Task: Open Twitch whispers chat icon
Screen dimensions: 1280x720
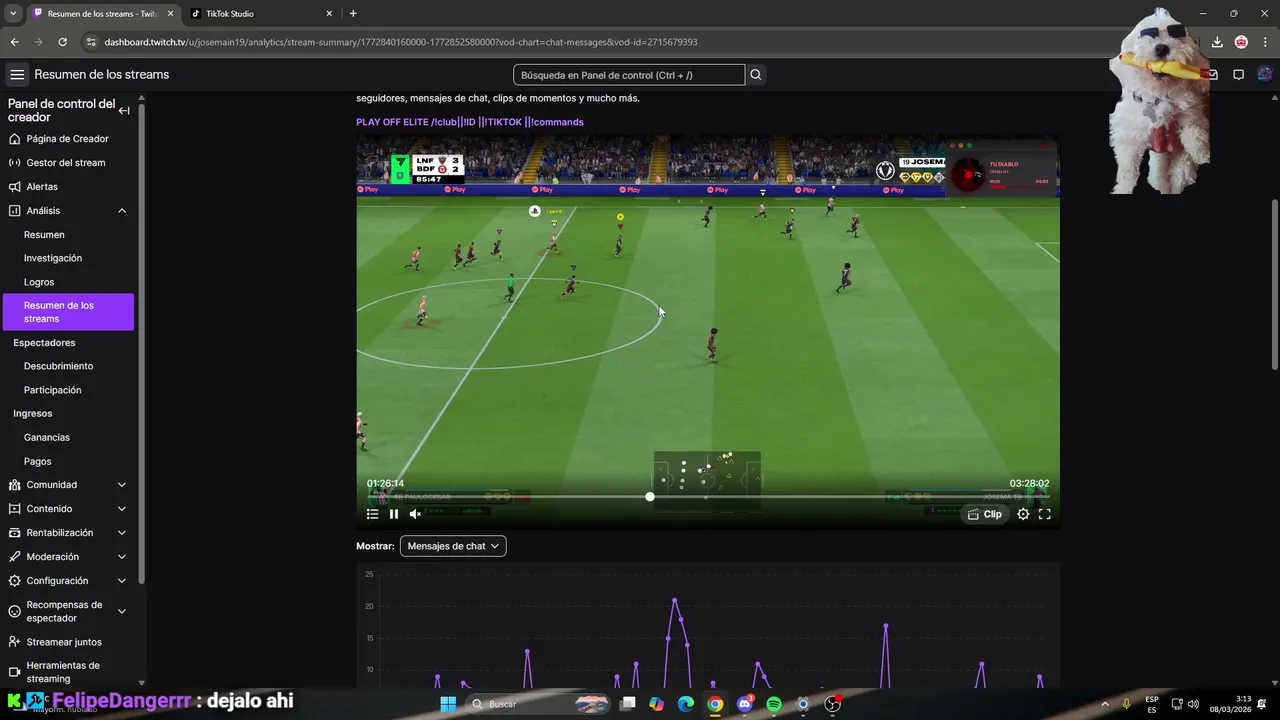Action: point(1238,75)
